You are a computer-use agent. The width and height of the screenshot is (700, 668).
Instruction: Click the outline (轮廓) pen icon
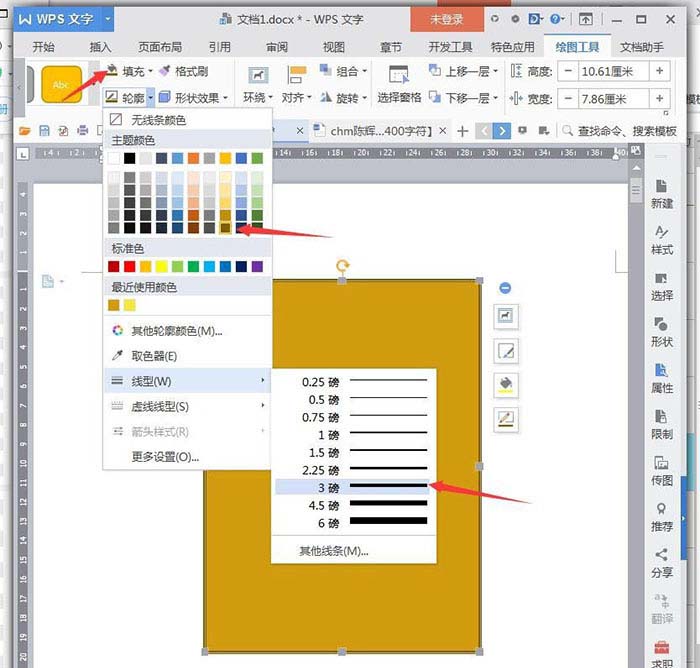click(111, 96)
